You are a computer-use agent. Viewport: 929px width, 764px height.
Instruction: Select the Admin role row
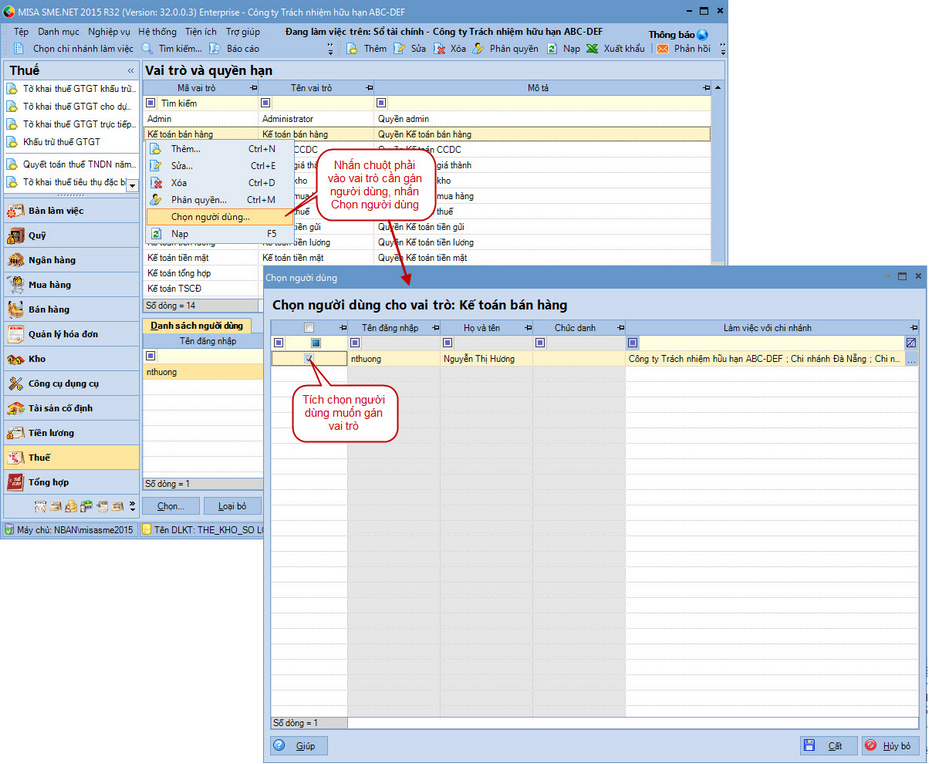427,118
